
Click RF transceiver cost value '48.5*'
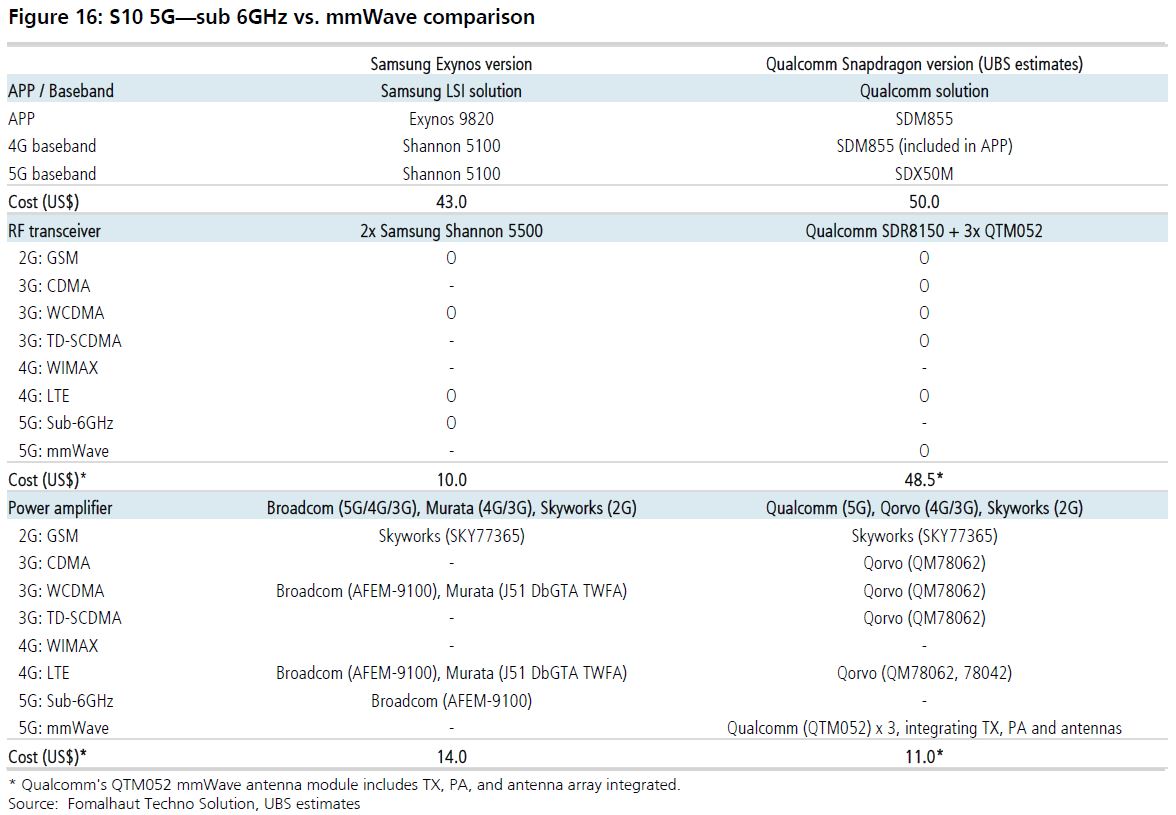coord(924,479)
